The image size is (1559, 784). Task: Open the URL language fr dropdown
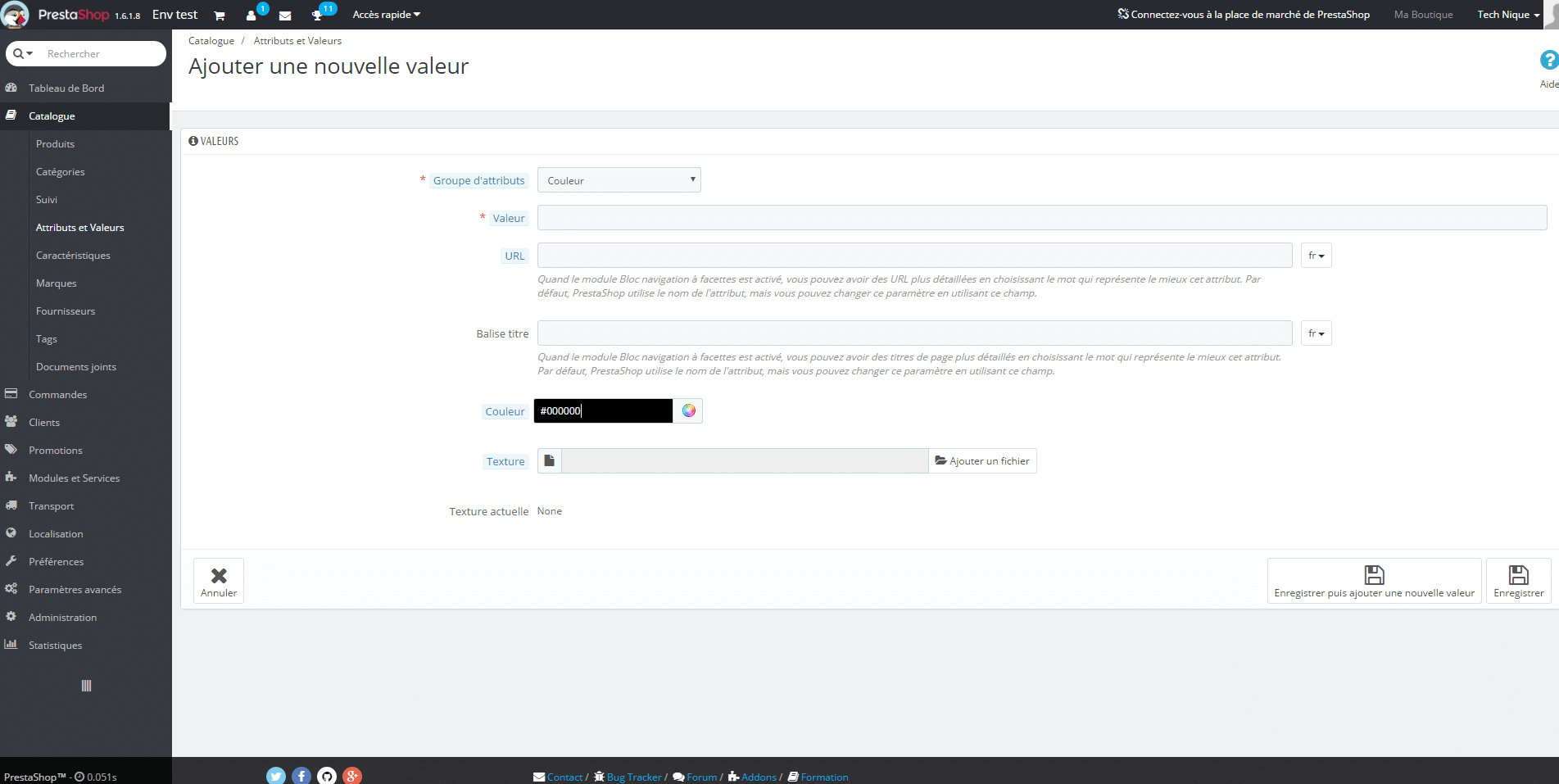coord(1316,256)
